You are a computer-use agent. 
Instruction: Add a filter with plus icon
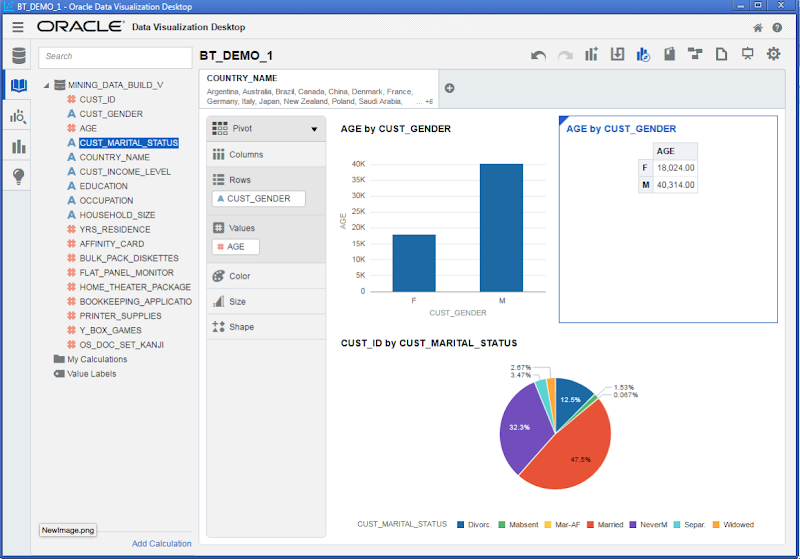pyautogui.click(x=449, y=88)
